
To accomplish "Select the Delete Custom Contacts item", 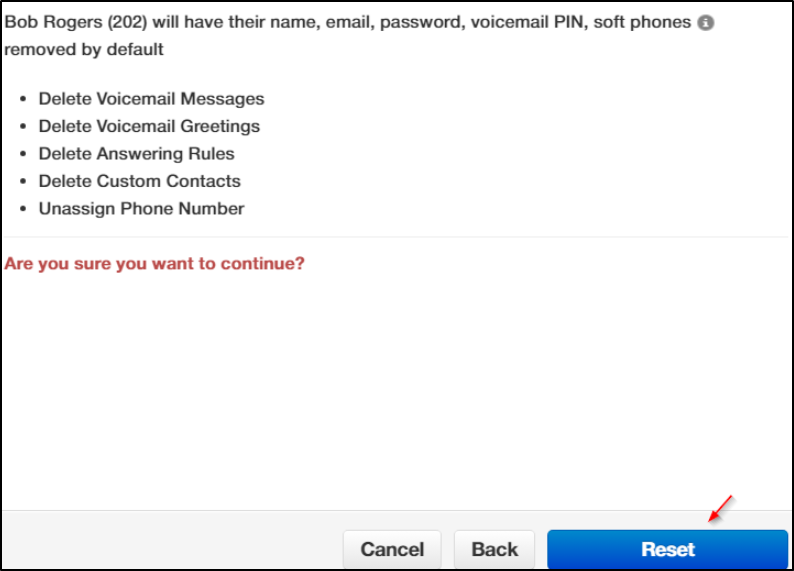I will point(140,181).
